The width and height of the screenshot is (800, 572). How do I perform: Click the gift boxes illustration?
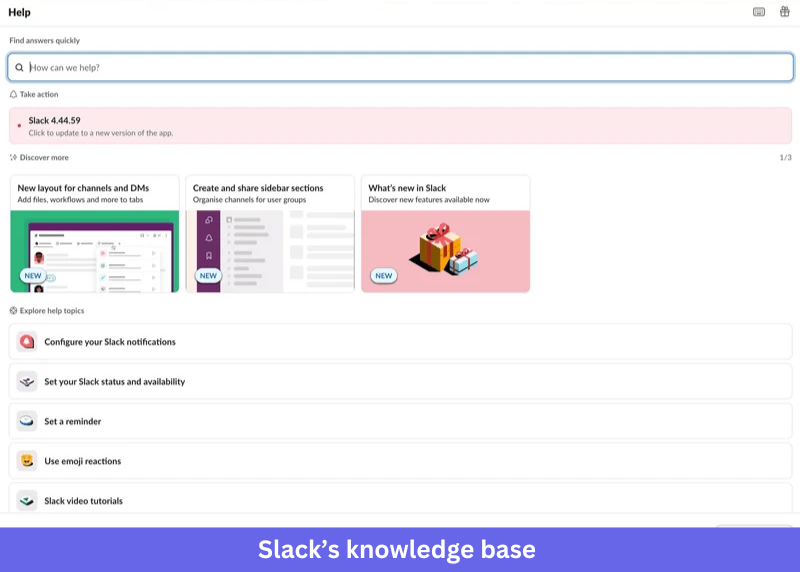444,249
